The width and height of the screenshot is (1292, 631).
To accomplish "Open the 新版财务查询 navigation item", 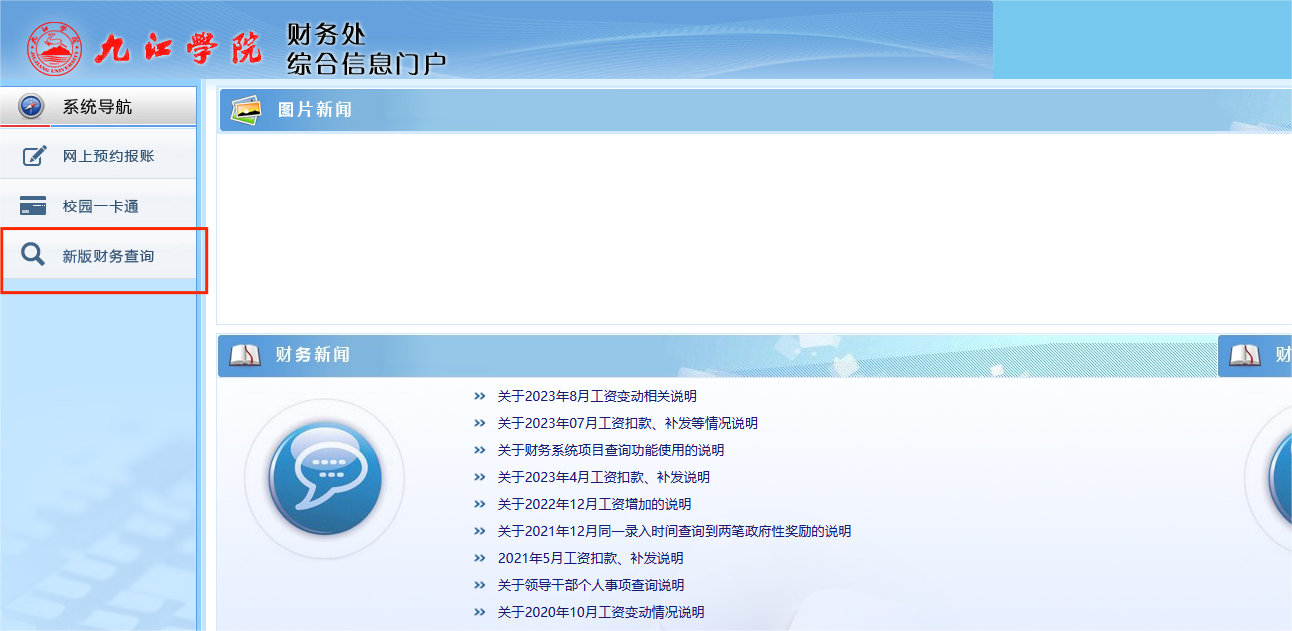I will 108,256.
